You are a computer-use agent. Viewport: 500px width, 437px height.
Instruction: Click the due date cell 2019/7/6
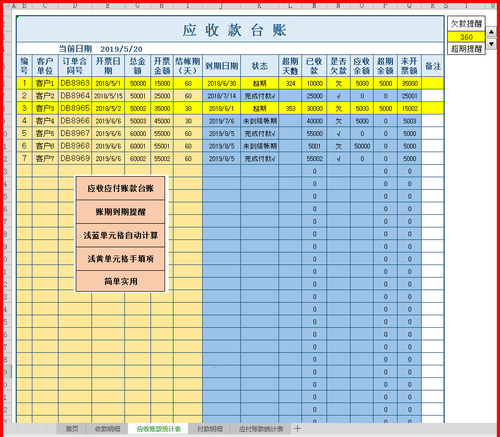click(221, 121)
